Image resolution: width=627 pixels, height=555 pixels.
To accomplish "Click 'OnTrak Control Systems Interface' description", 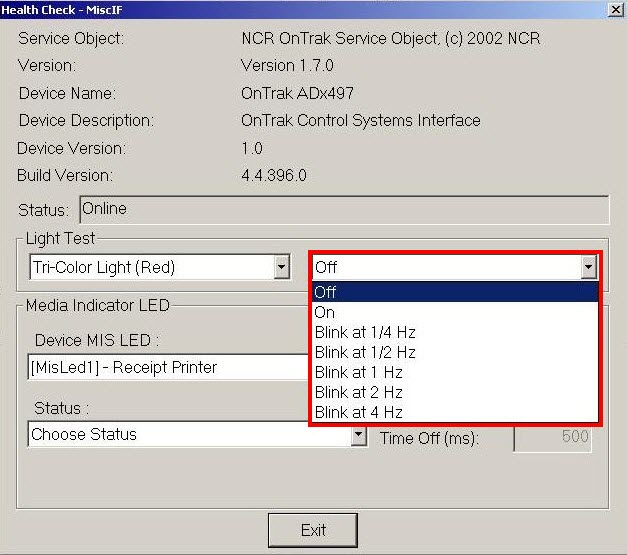I will pyautogui.click(x=360, y=120).
